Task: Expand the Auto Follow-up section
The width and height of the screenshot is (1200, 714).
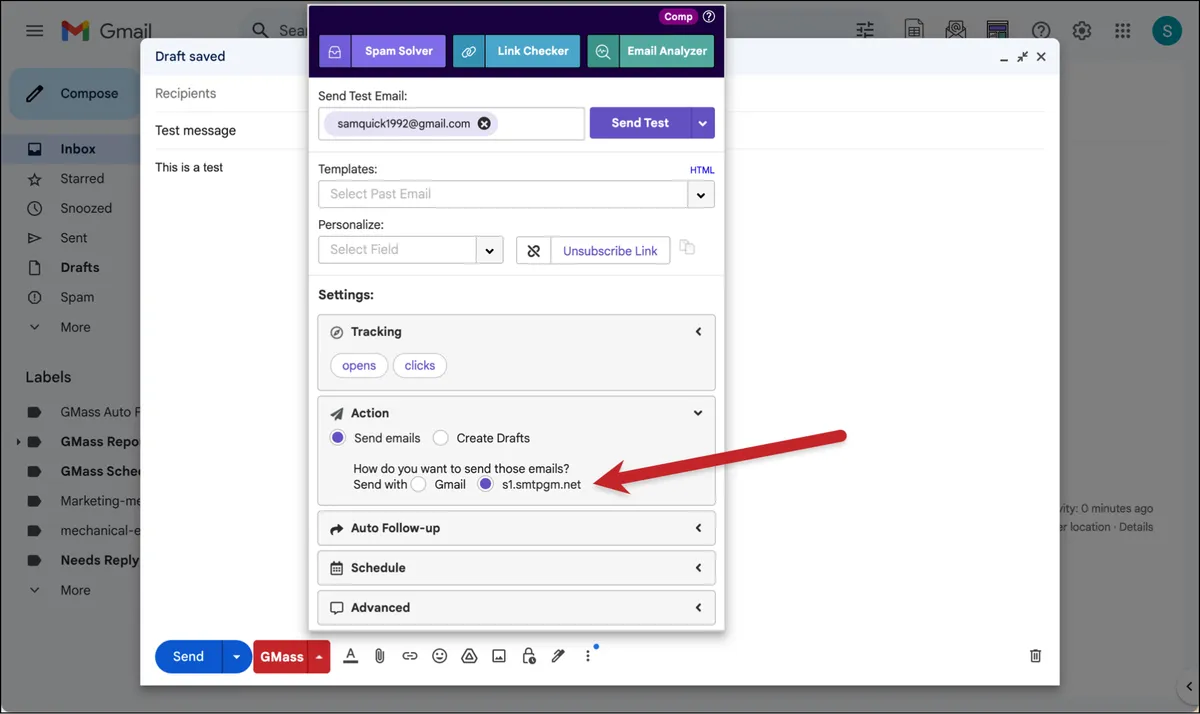Action: point(516,528)
